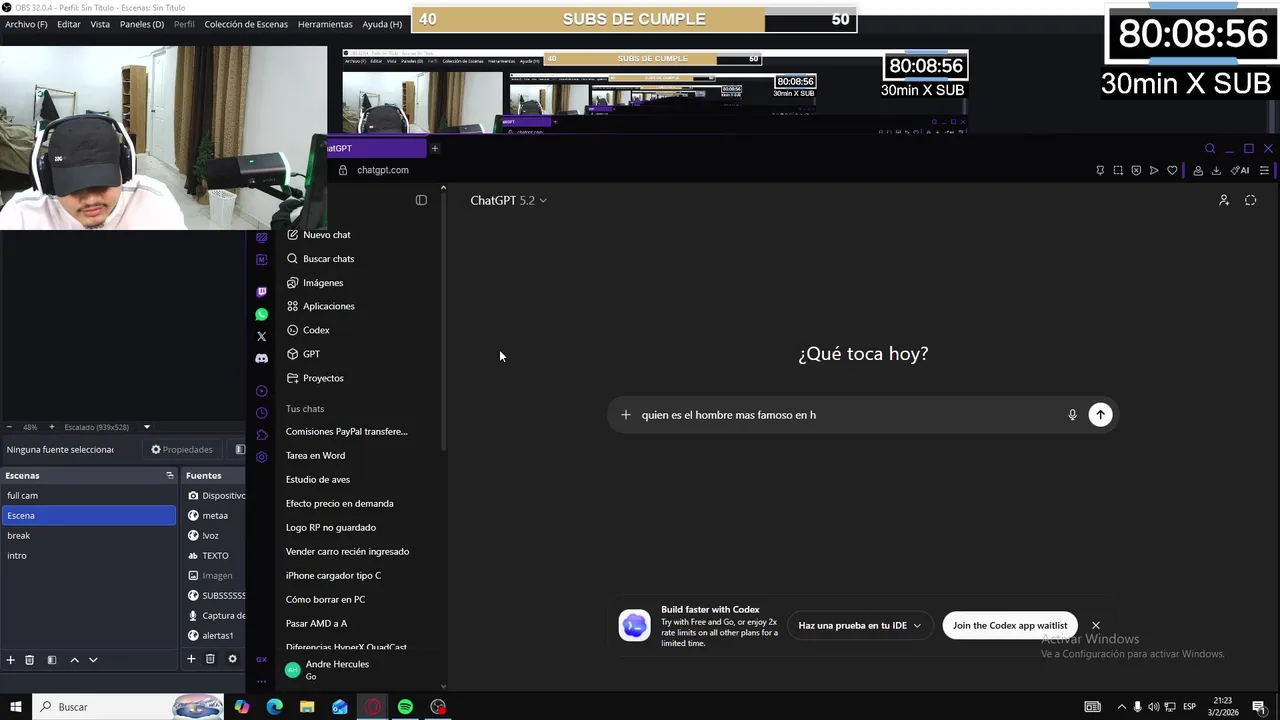Dismiss the Codex banner with X

(x=1095, y=625)
